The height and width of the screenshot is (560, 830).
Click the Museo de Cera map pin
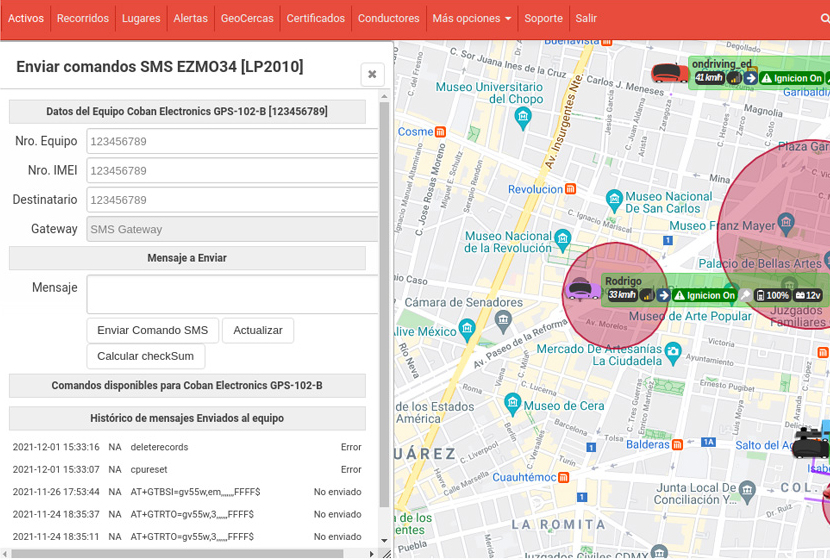click(x=512, y=404)
